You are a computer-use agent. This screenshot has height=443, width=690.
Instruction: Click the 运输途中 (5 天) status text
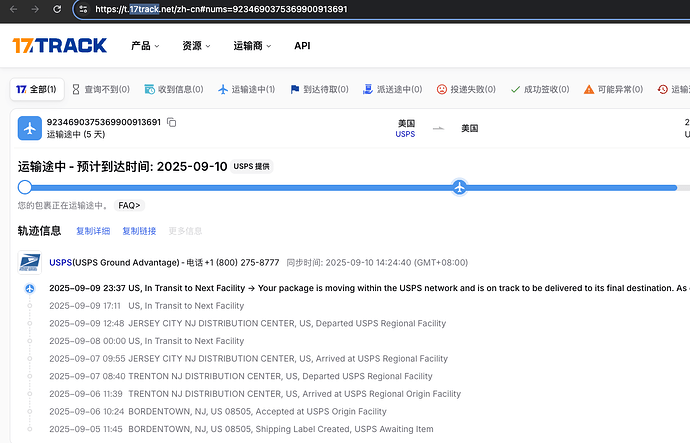[76, 134]
